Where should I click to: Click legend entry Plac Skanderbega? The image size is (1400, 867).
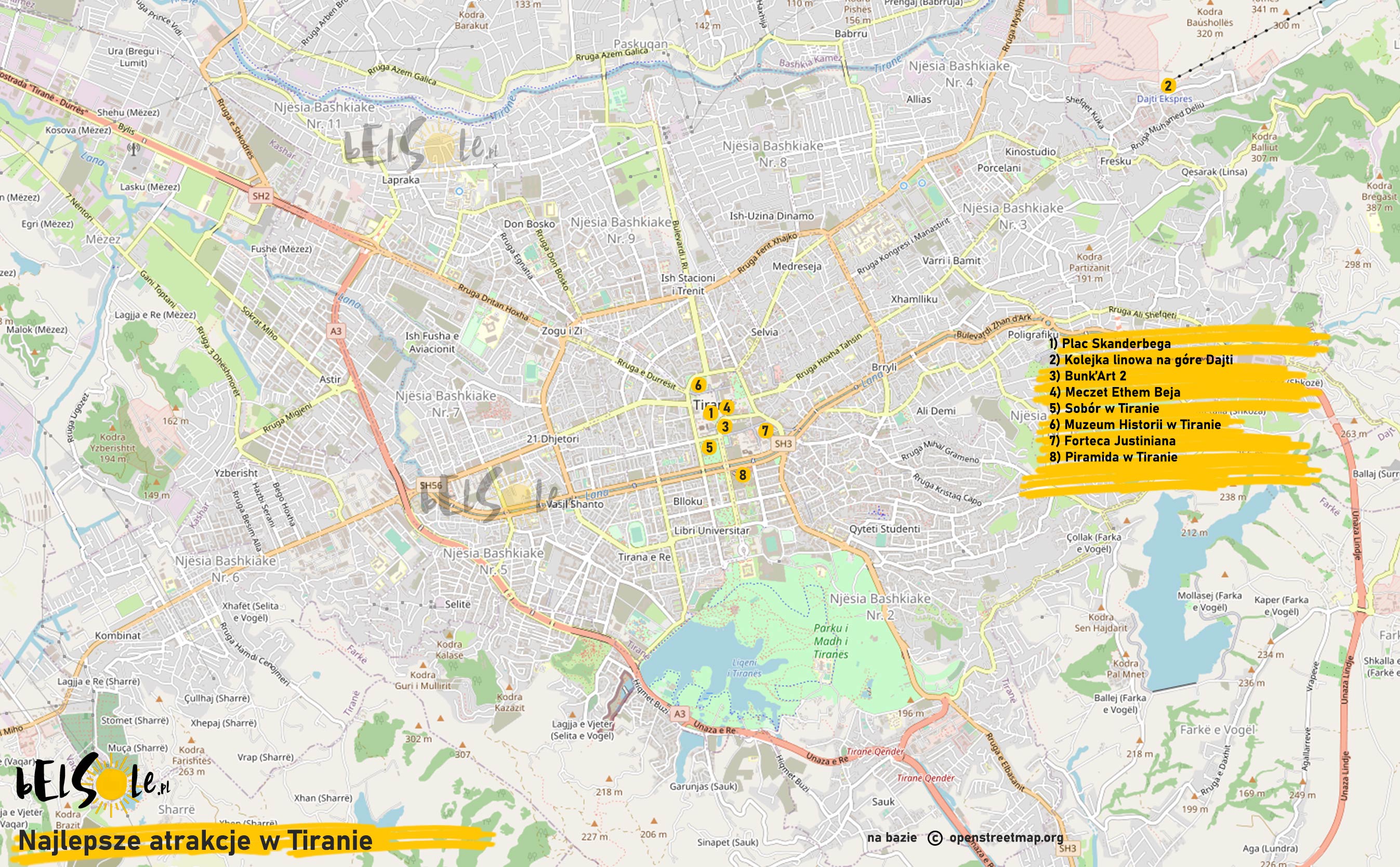[1110, 343]
